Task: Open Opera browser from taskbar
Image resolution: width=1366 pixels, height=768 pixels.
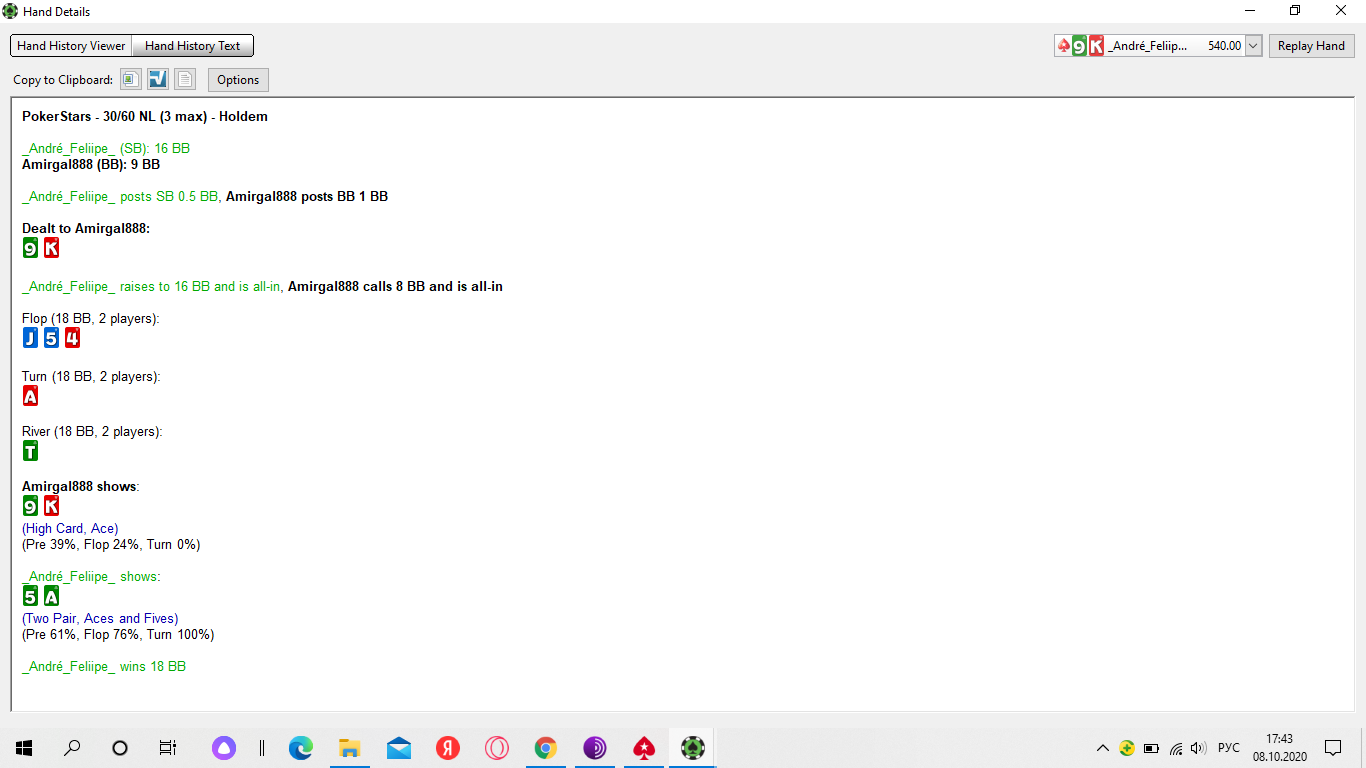Action: (497, 747)
